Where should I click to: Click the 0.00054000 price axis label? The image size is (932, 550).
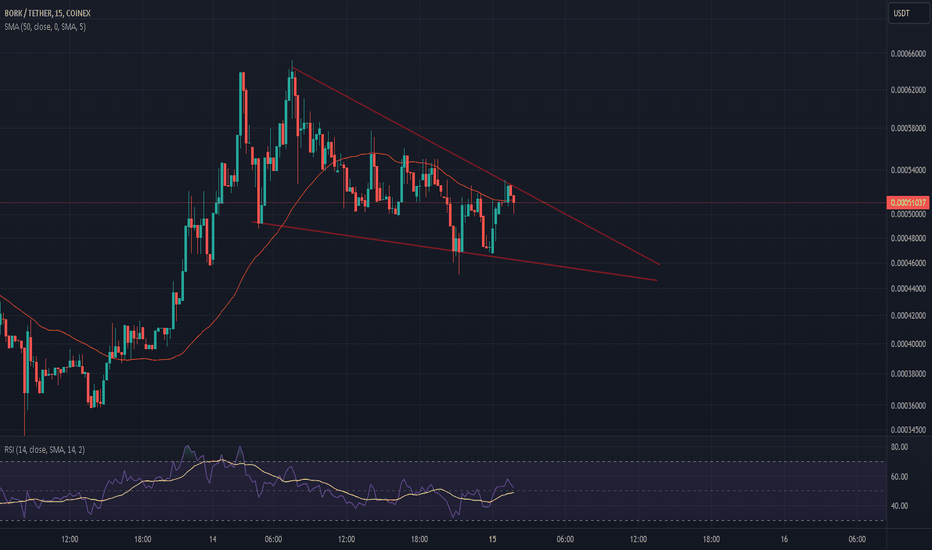[908, 170]
